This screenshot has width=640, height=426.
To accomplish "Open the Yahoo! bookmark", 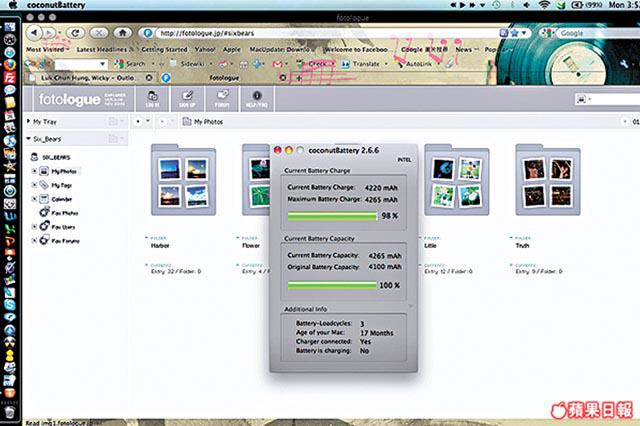I will (x=205, y=49).
